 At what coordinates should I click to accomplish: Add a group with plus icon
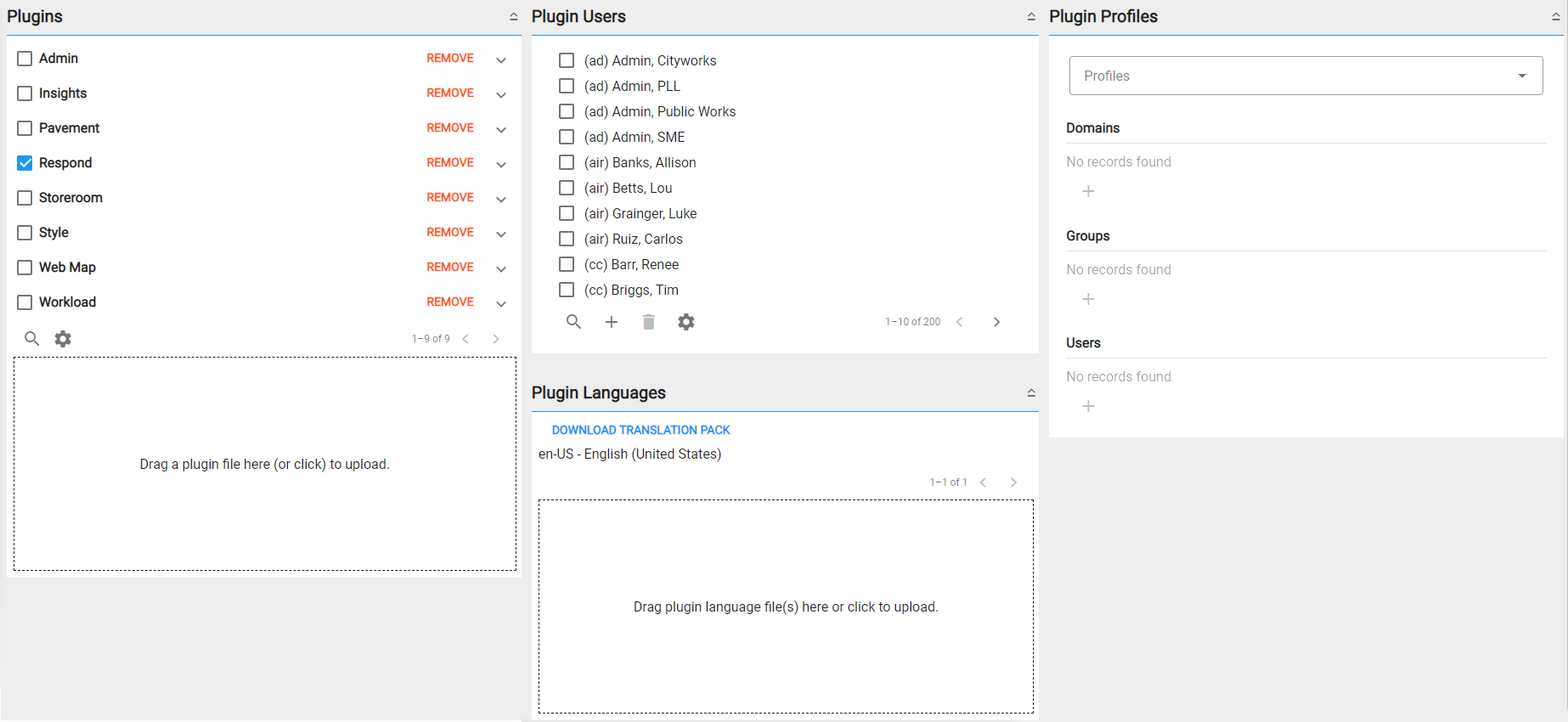pos(1088,299)
